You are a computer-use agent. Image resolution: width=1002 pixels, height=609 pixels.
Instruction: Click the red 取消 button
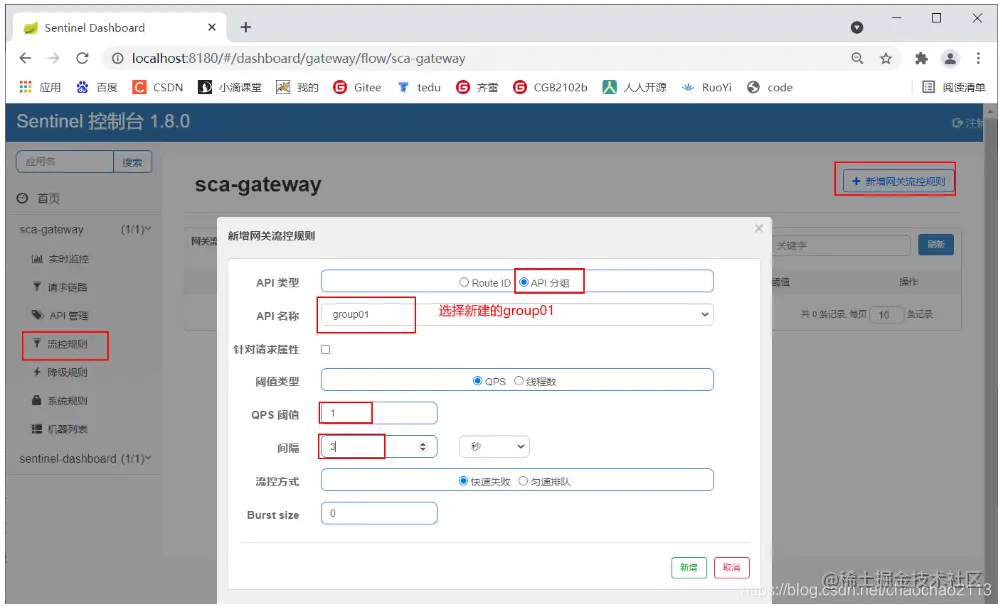(731, 567)
